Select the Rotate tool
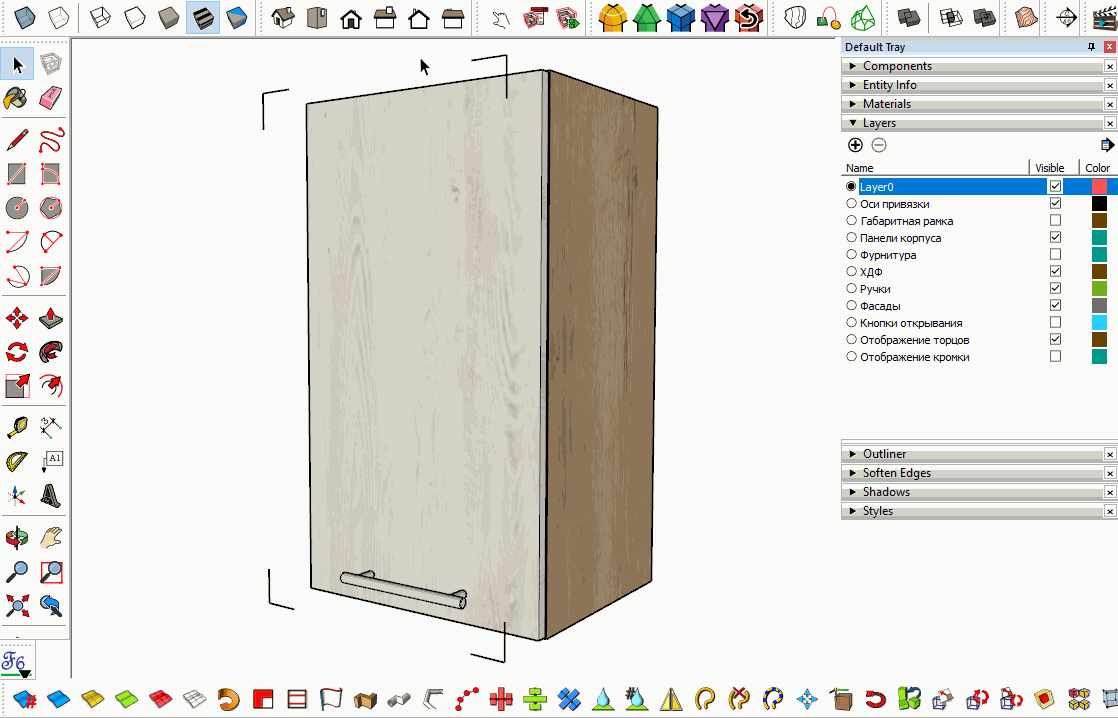1118x718 pixels. click(x=16, y=352)
